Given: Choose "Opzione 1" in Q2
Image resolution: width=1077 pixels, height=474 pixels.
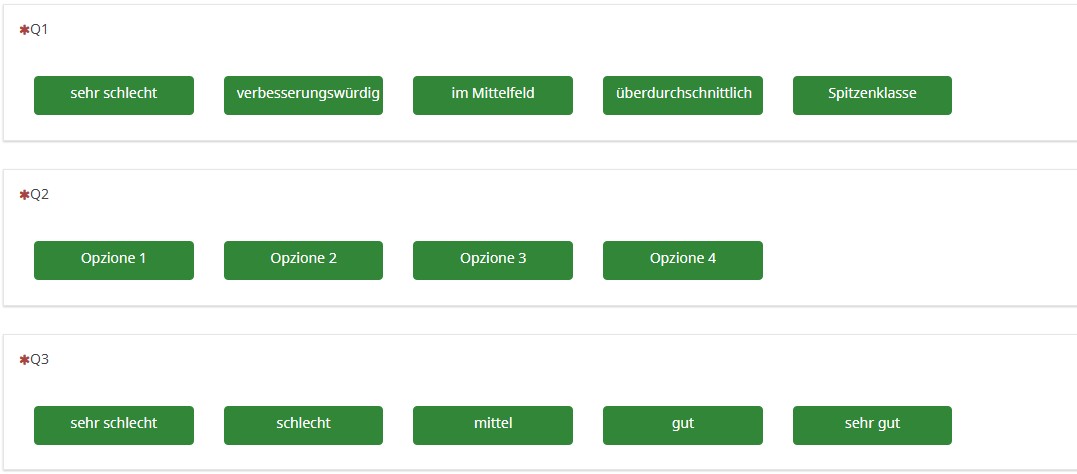Looking at the screenshot, I should click(113, 260).
